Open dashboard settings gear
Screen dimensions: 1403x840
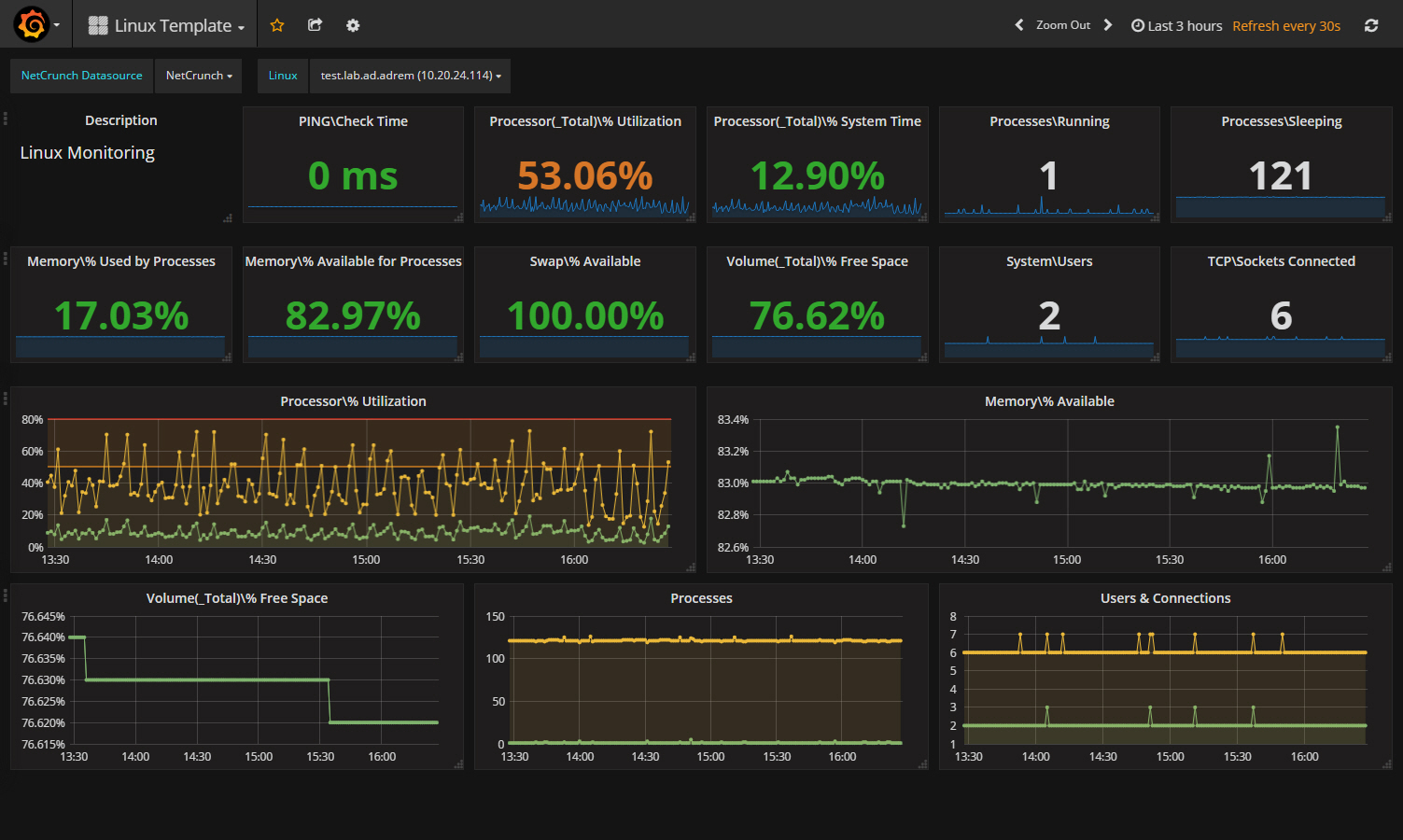coord(353,25)
